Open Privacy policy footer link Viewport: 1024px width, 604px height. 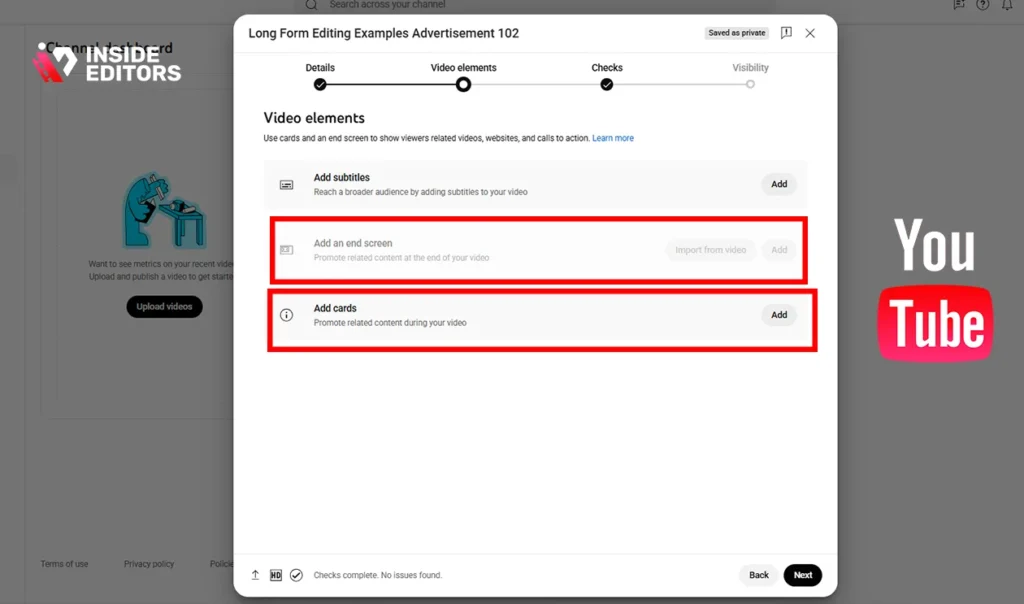coord(149,564)
